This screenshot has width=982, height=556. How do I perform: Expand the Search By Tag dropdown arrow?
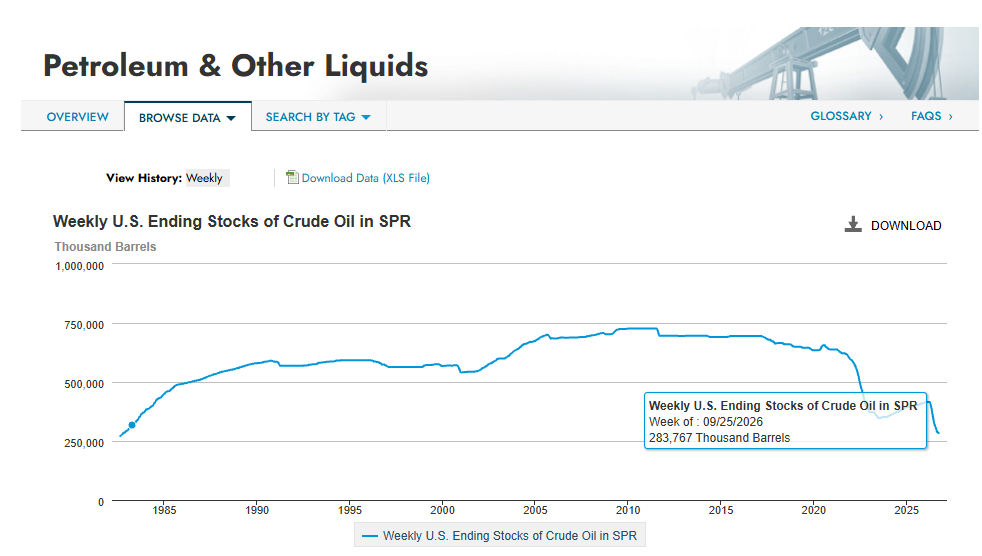[x=366, y=118]
